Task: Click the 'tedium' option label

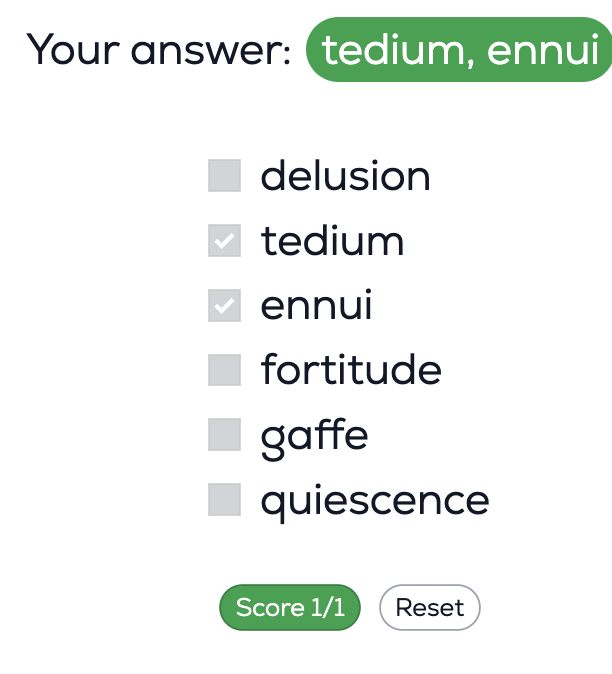Action: click(x=332, y=241)
